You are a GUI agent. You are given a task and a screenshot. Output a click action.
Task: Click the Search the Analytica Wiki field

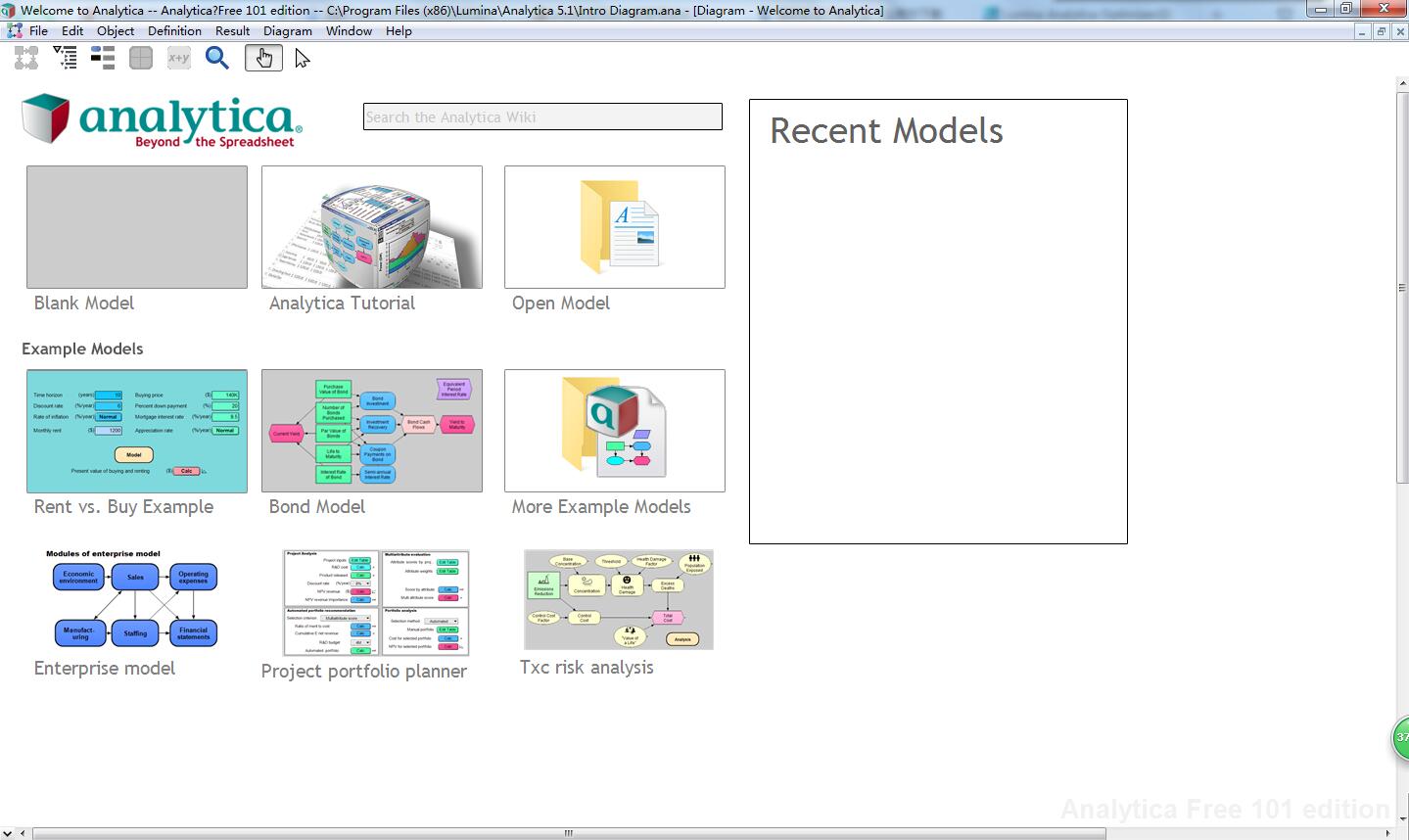point(542,117)
